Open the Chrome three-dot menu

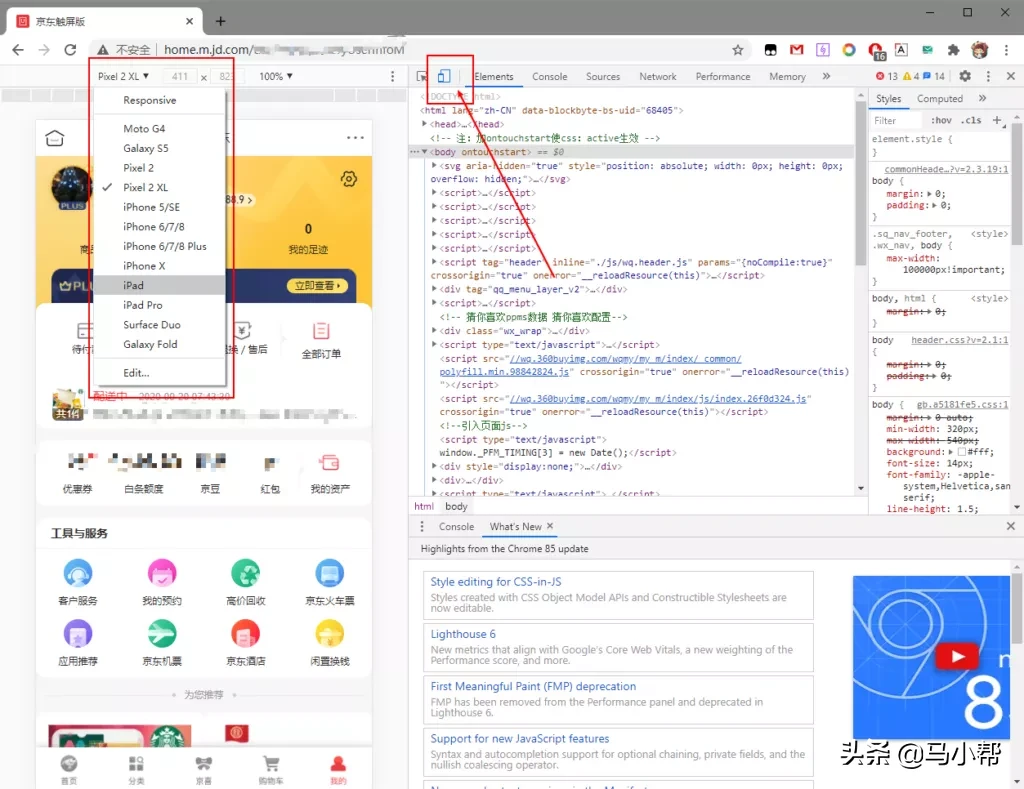coord(1006,50)
